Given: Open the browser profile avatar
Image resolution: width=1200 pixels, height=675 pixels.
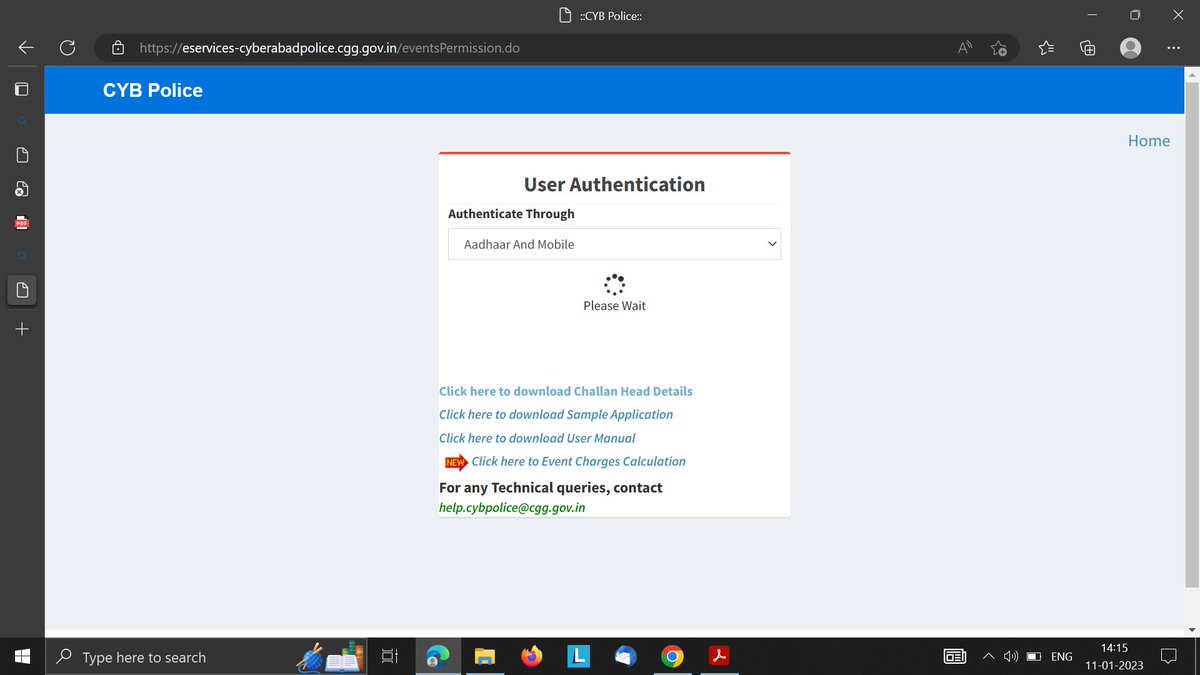Looking at the screenshot, I should coord(1130,47).
